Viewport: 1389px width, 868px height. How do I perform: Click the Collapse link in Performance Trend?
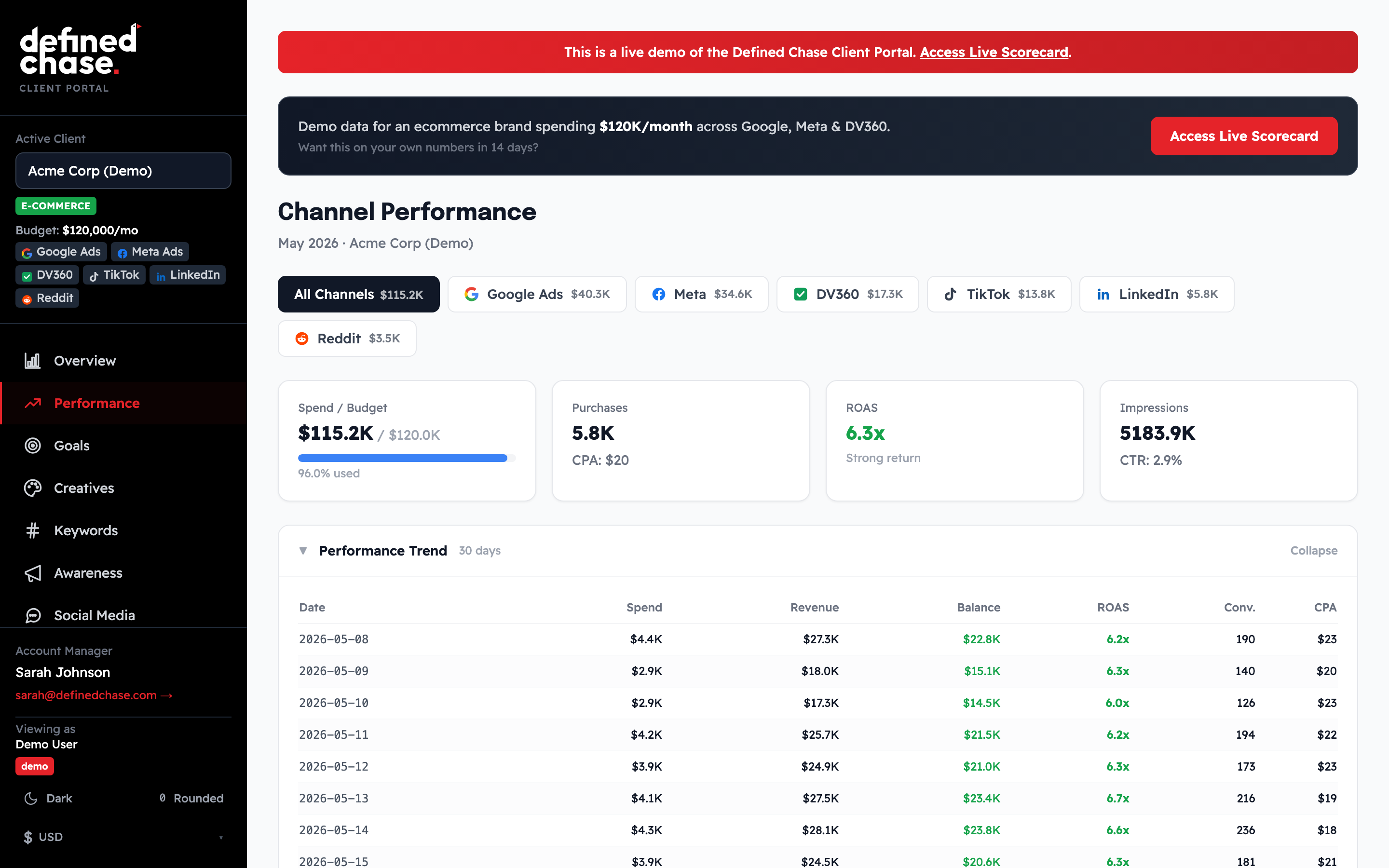[x=1313, y=551]
